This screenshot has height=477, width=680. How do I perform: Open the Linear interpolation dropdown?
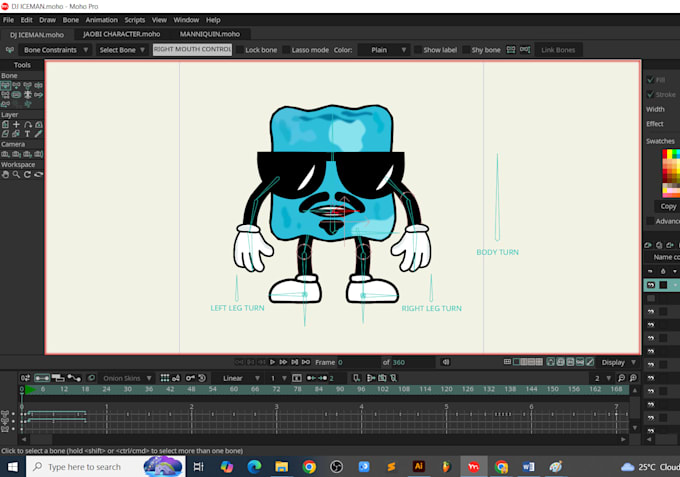239,378
